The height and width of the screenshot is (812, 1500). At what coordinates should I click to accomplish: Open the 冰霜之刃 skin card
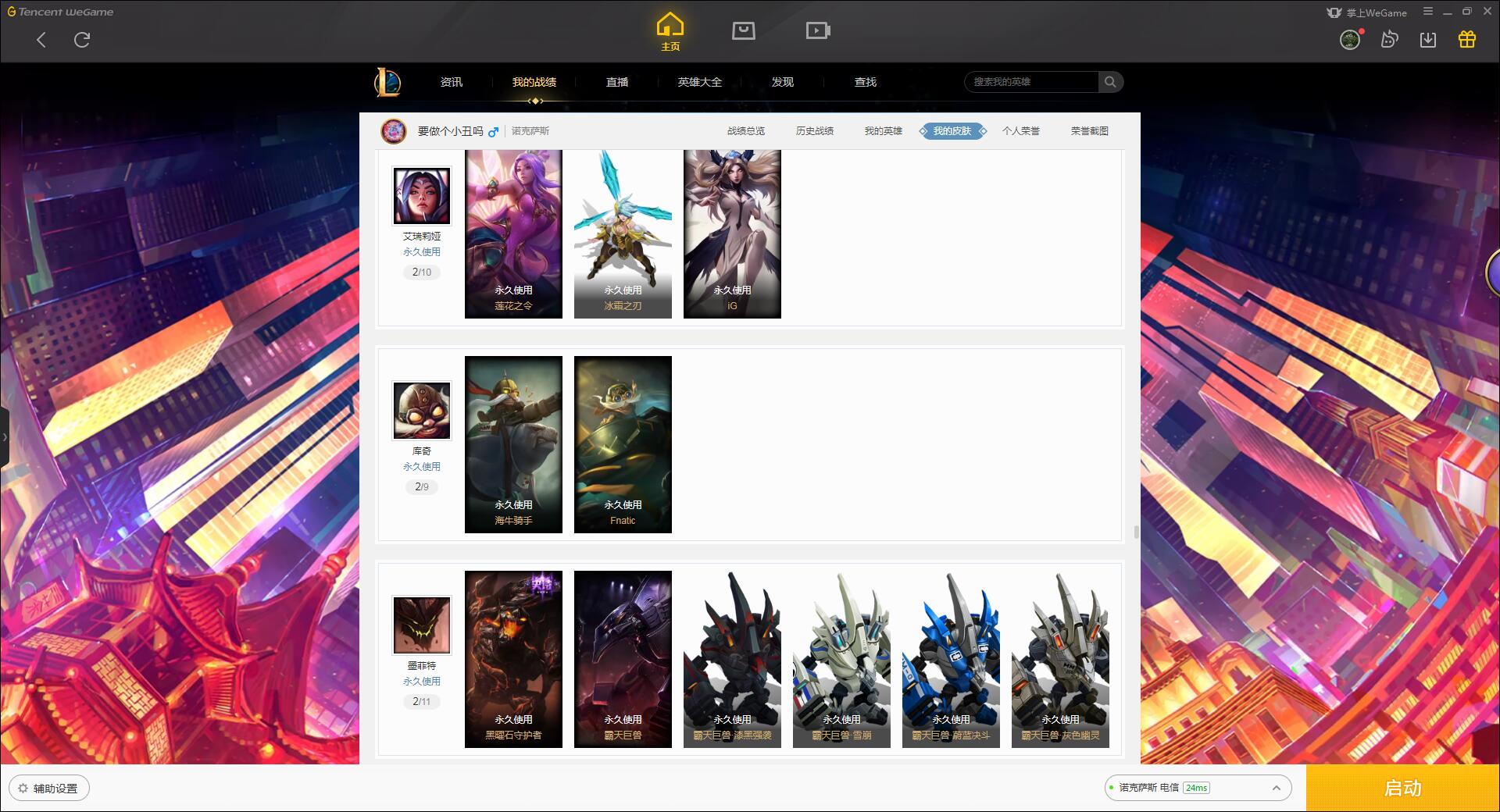(x=623, y=233)
